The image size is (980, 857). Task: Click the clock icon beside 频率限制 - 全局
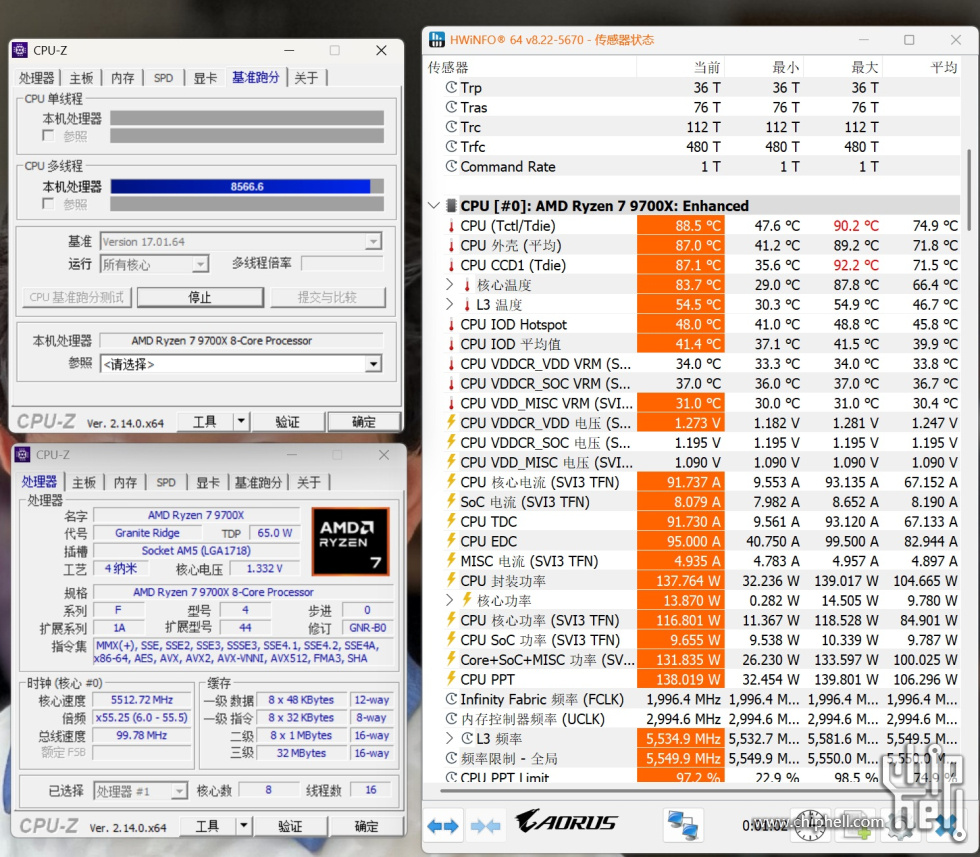pyautogui.click(x=451, y=758)
